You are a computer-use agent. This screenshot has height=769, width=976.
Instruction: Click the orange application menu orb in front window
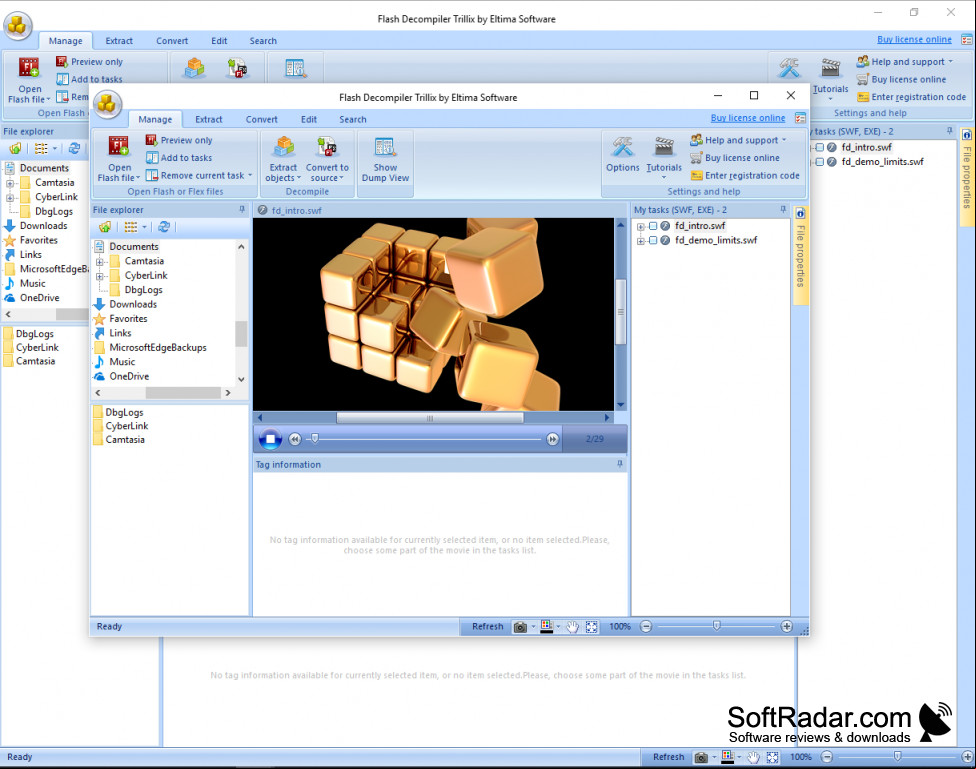(x=107, y=104)
